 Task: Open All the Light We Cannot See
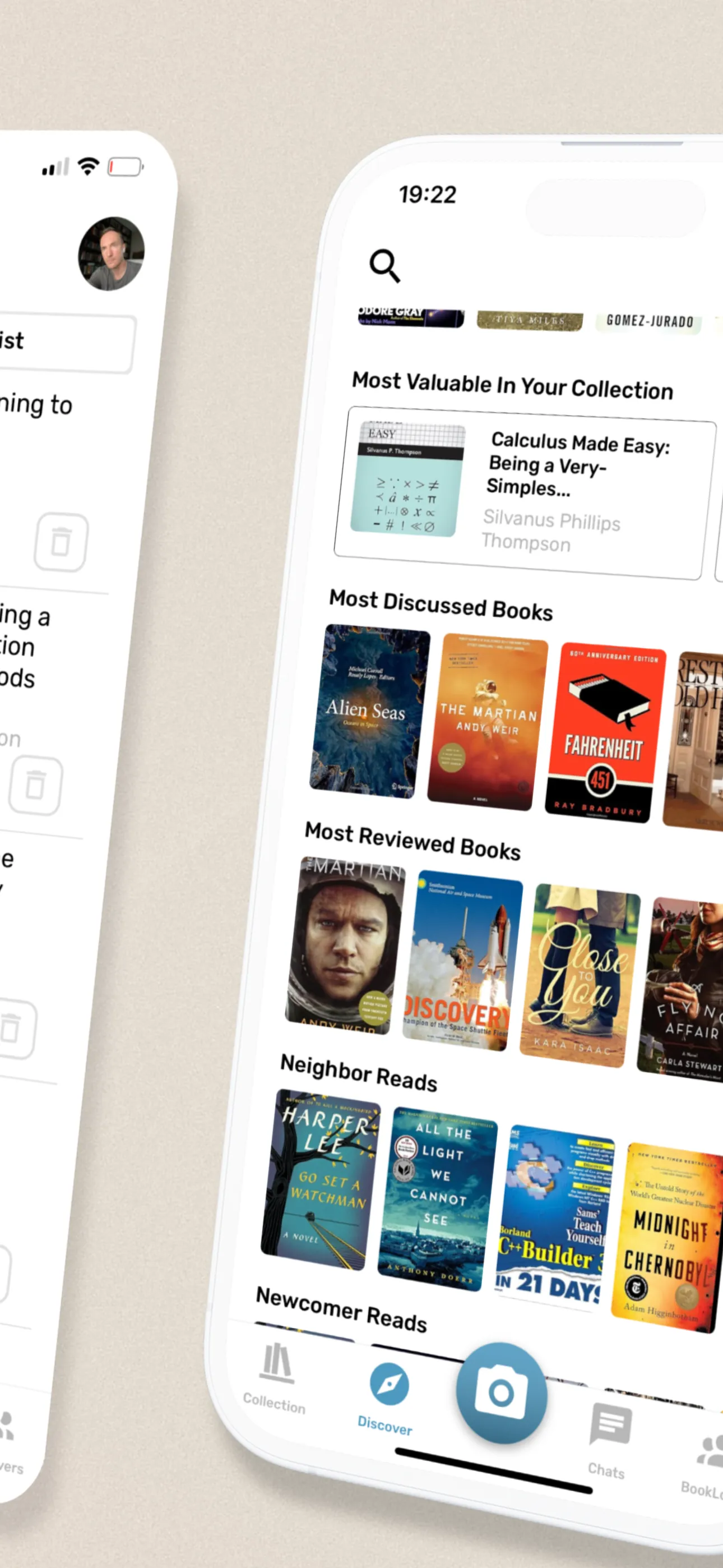click(x=437, y=1198)
